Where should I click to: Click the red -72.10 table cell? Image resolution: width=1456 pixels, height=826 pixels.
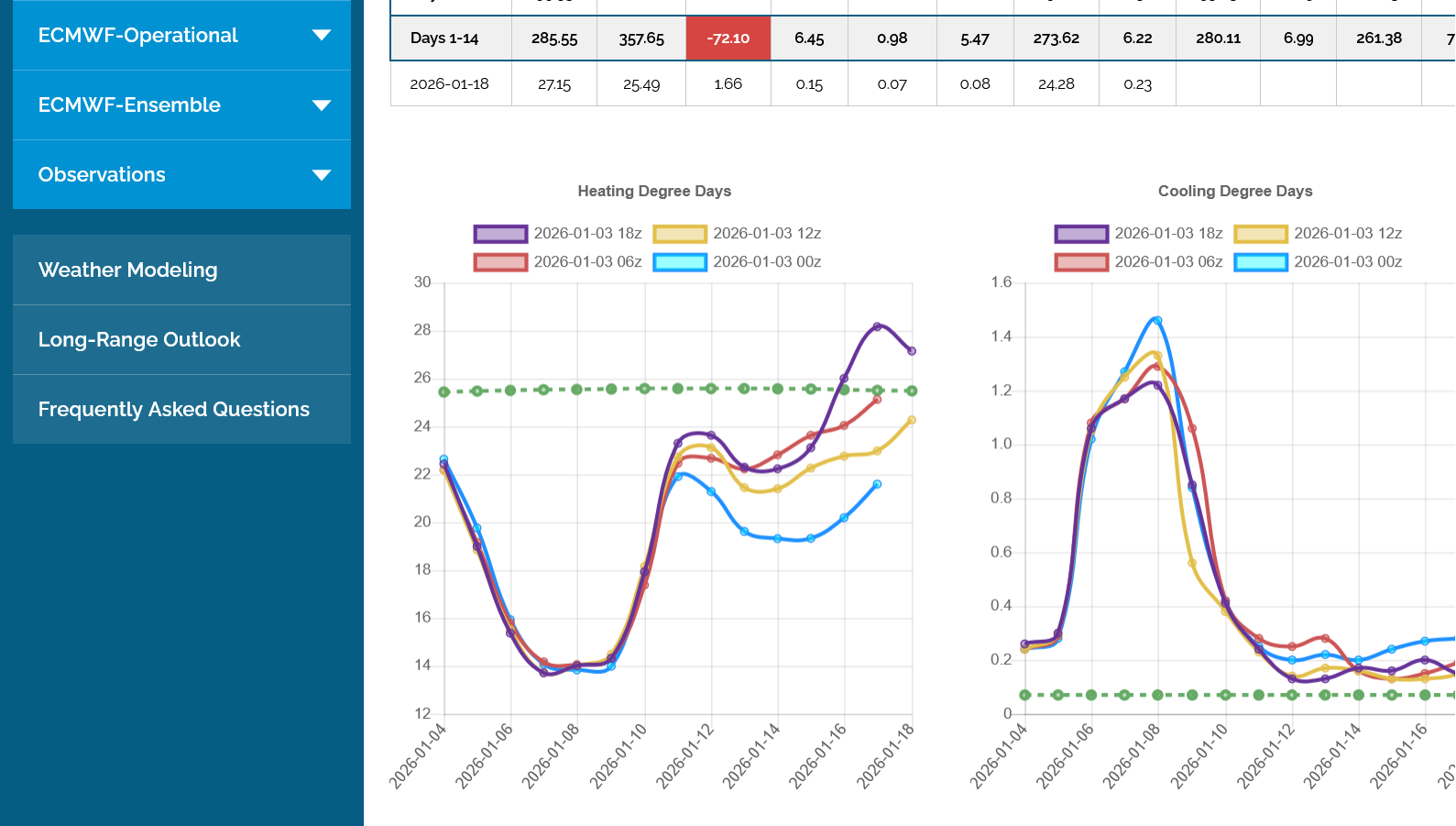pyautogui.click(x=728, y=39)
